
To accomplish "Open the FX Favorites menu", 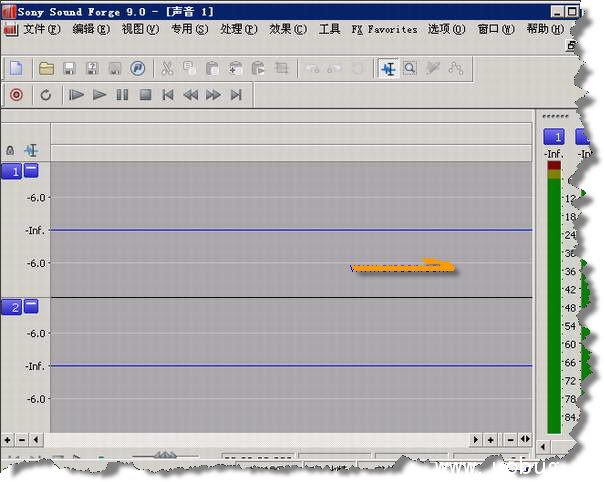I will (384, 29).
